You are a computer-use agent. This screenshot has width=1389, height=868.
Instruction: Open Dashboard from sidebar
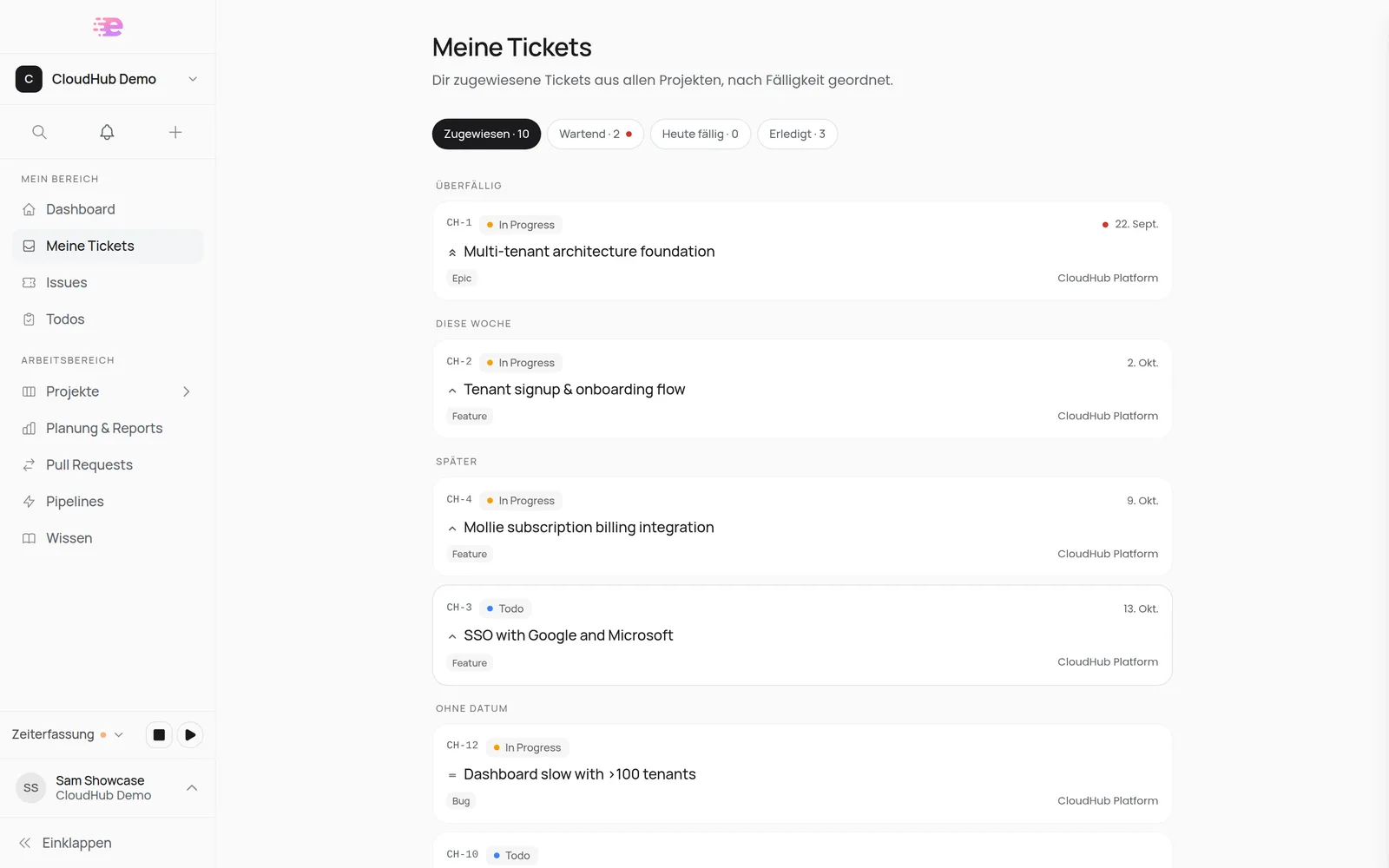108,209
